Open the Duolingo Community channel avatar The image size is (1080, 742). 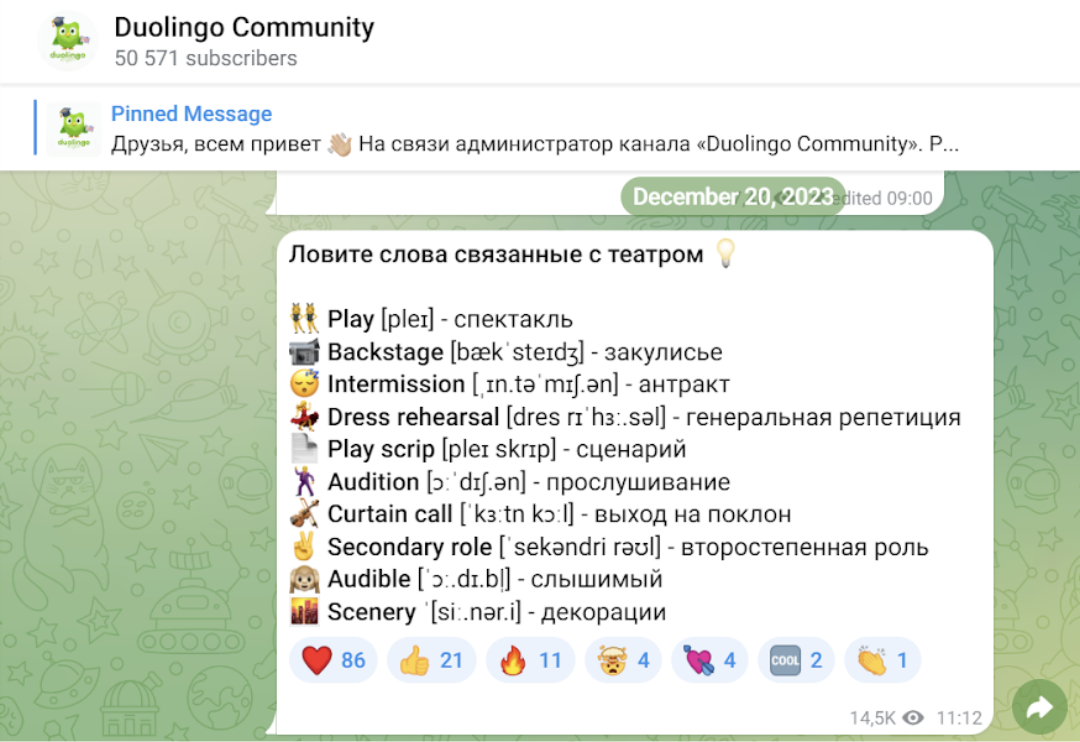pos(68,42)
